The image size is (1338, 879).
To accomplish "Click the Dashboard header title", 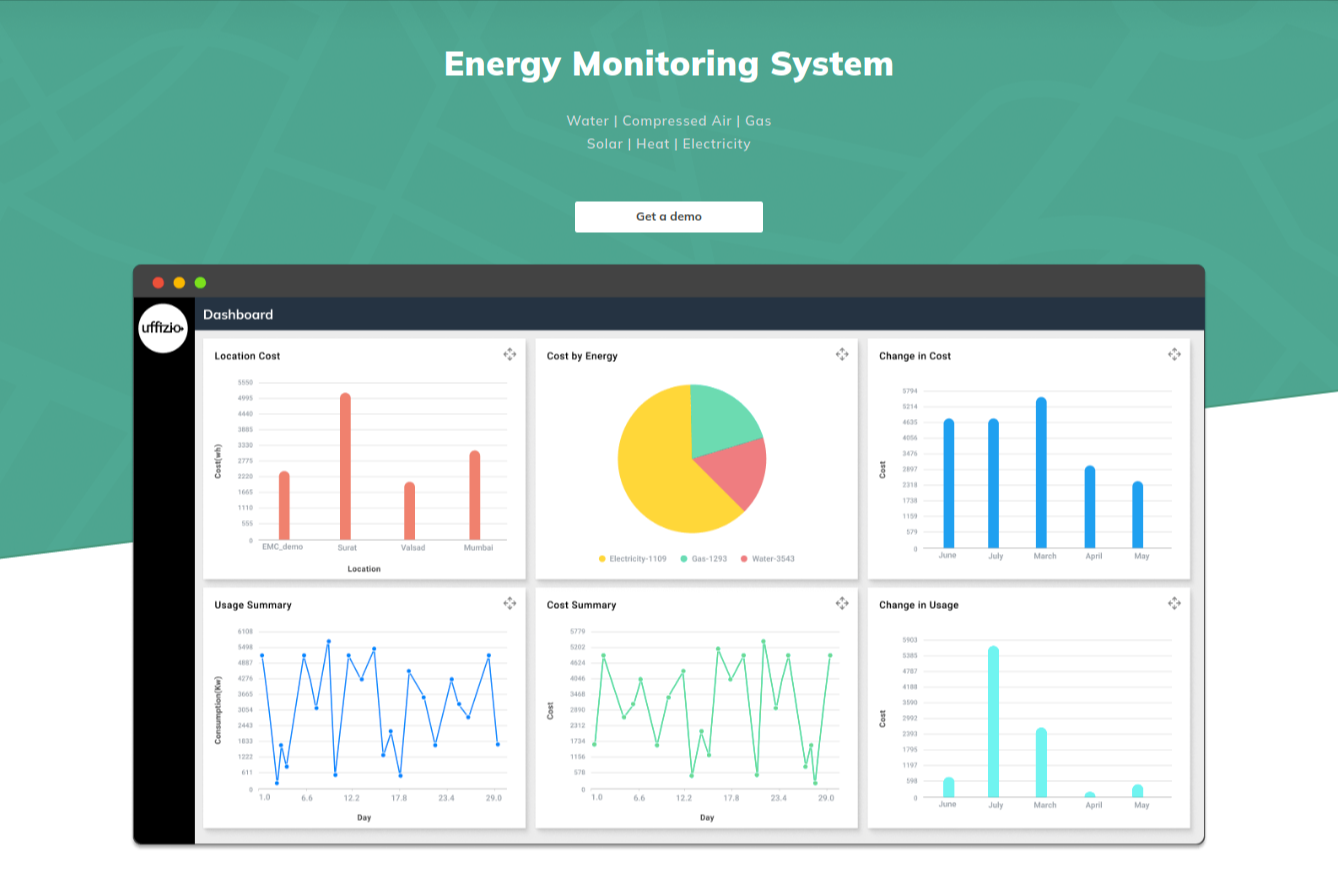I will (x=238, y=314).
